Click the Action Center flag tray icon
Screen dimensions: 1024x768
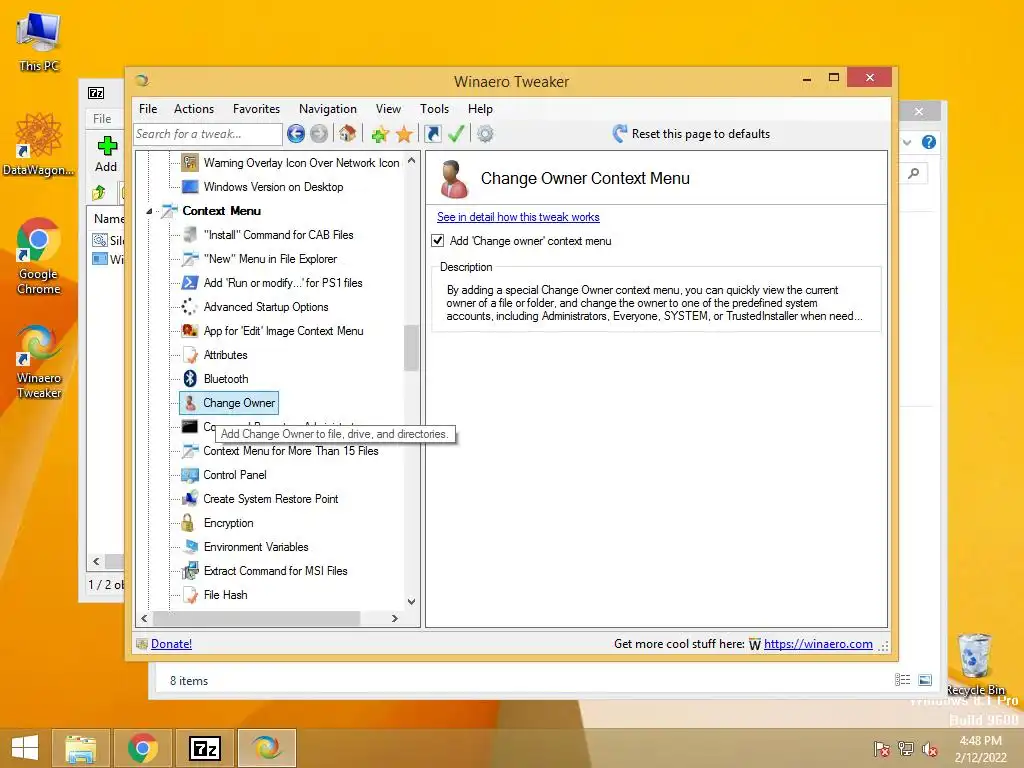pyautogui.click(x=881, y=749)
